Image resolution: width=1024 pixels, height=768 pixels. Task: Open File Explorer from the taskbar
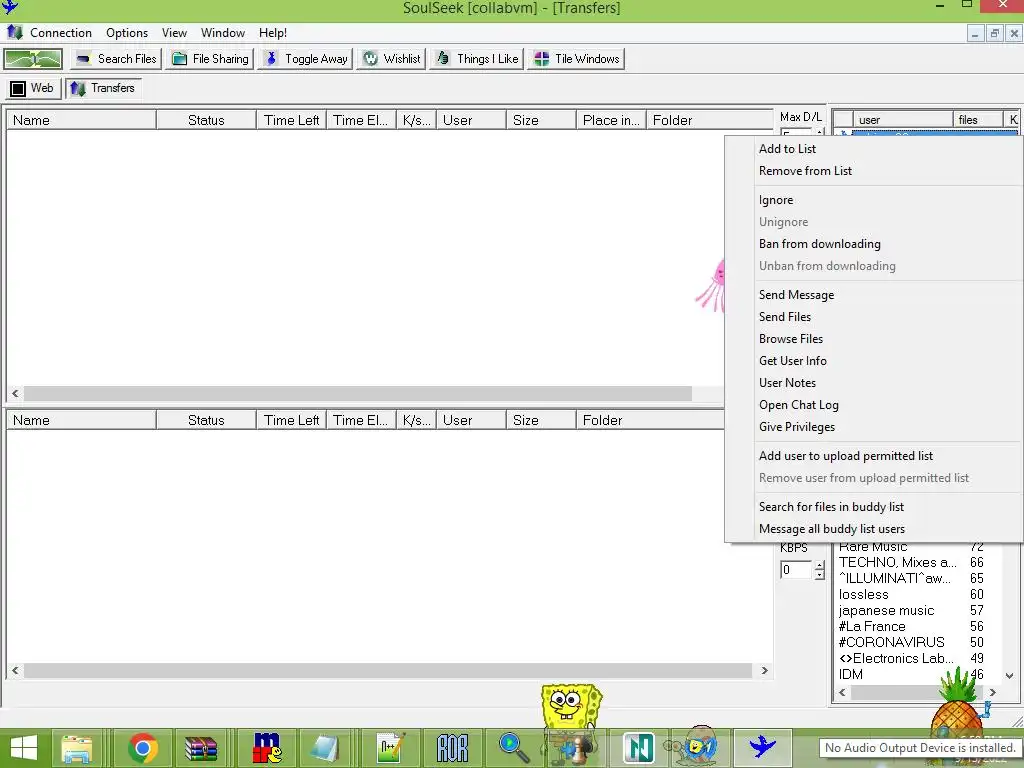[x=76, y=748]
